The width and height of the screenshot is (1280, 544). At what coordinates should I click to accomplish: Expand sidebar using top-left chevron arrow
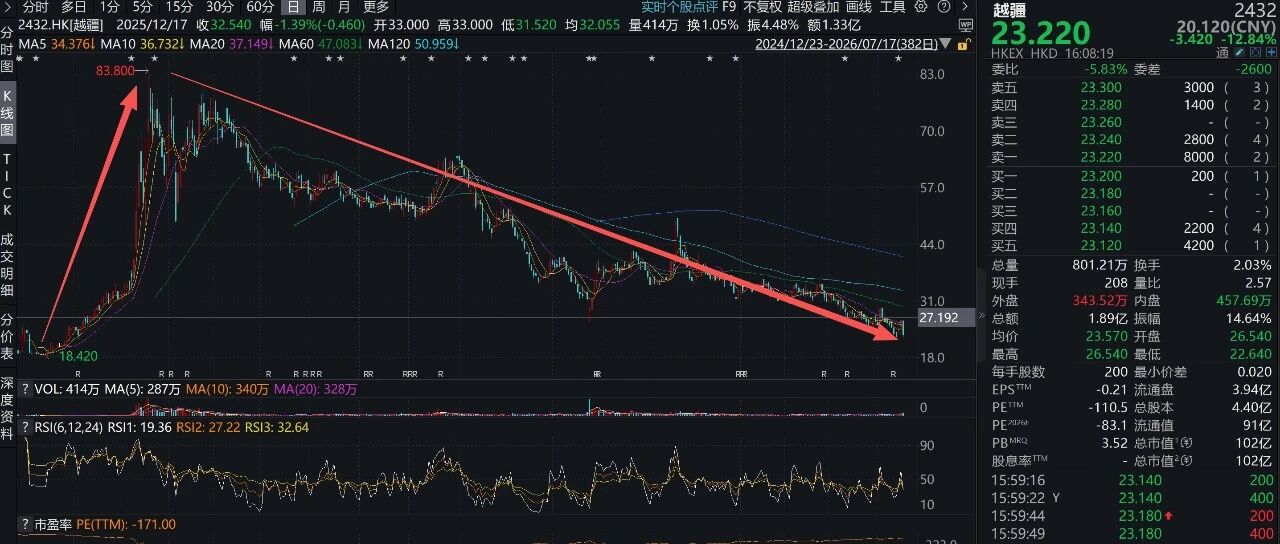click(x=8, y=6)
